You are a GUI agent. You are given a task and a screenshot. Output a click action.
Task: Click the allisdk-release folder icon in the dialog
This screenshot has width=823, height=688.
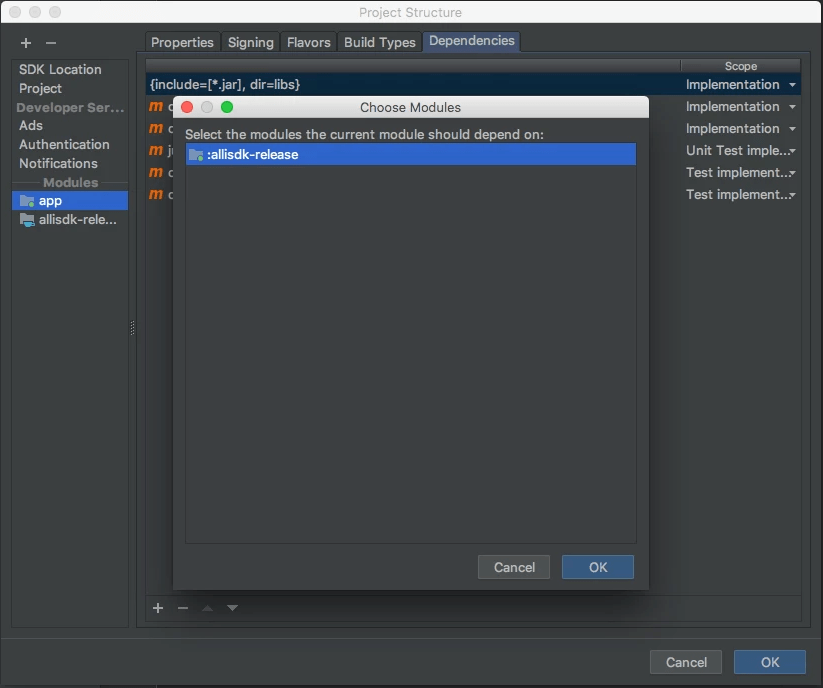[196, 155]
